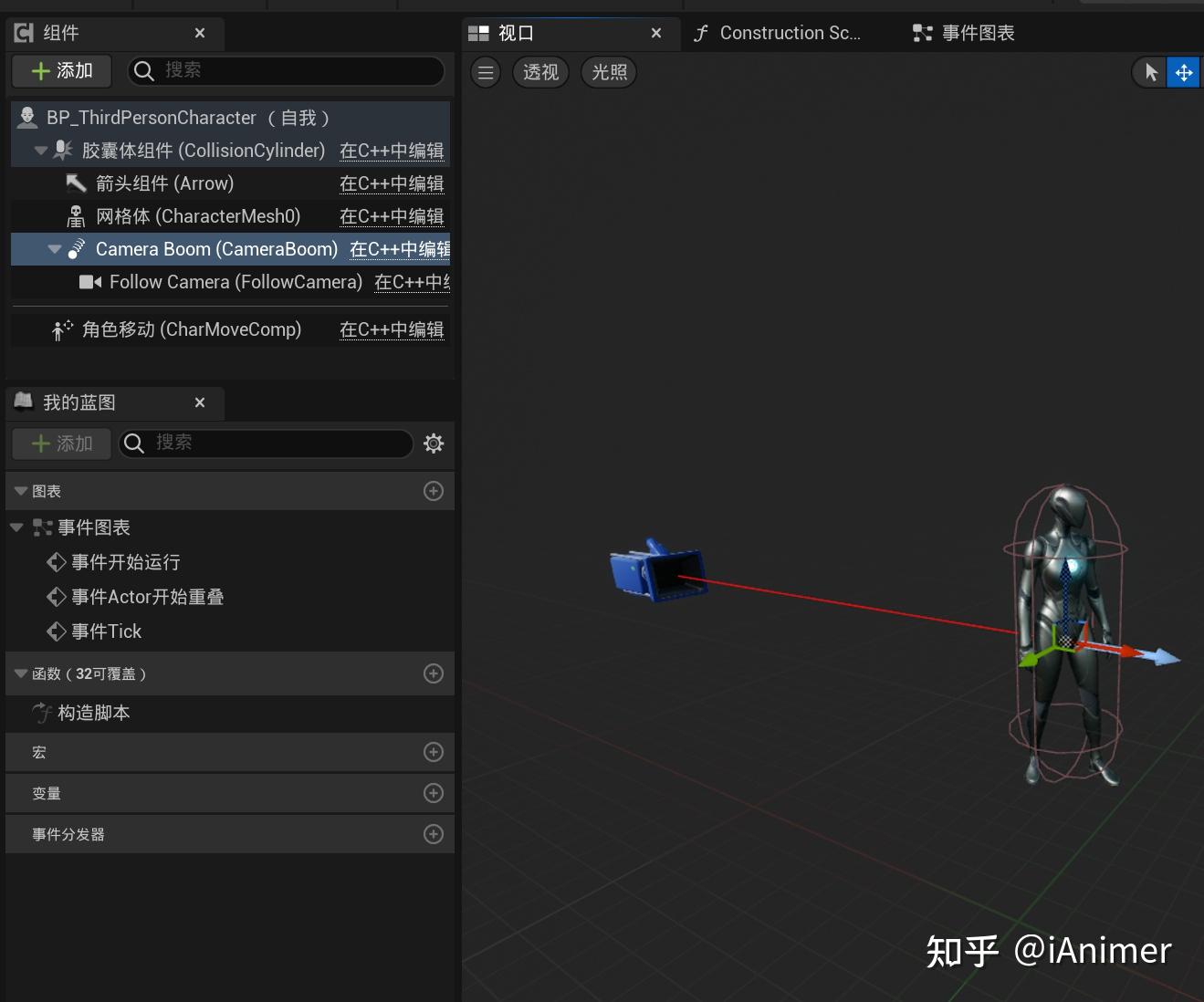The height and width of the screenshot is (1002, 1204).
Task: Close the 组件 panel tab
Action: (x=200, y=33)
